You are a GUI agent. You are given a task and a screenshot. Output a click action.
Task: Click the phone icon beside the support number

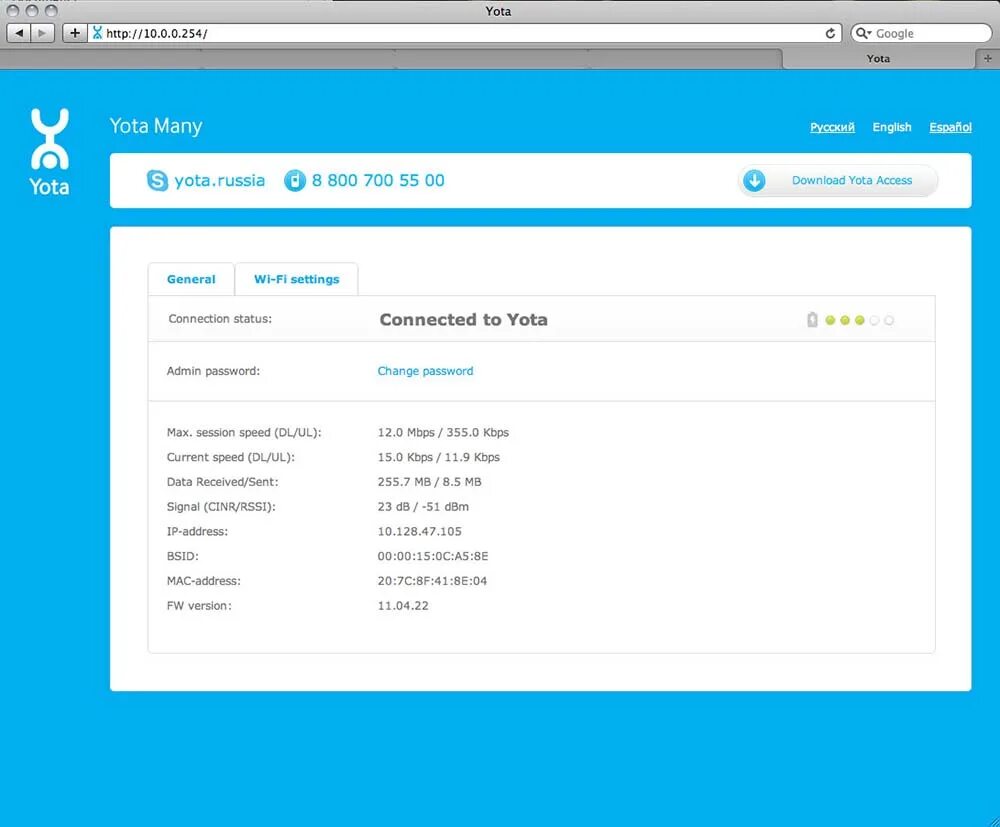[x=295, y=180]
